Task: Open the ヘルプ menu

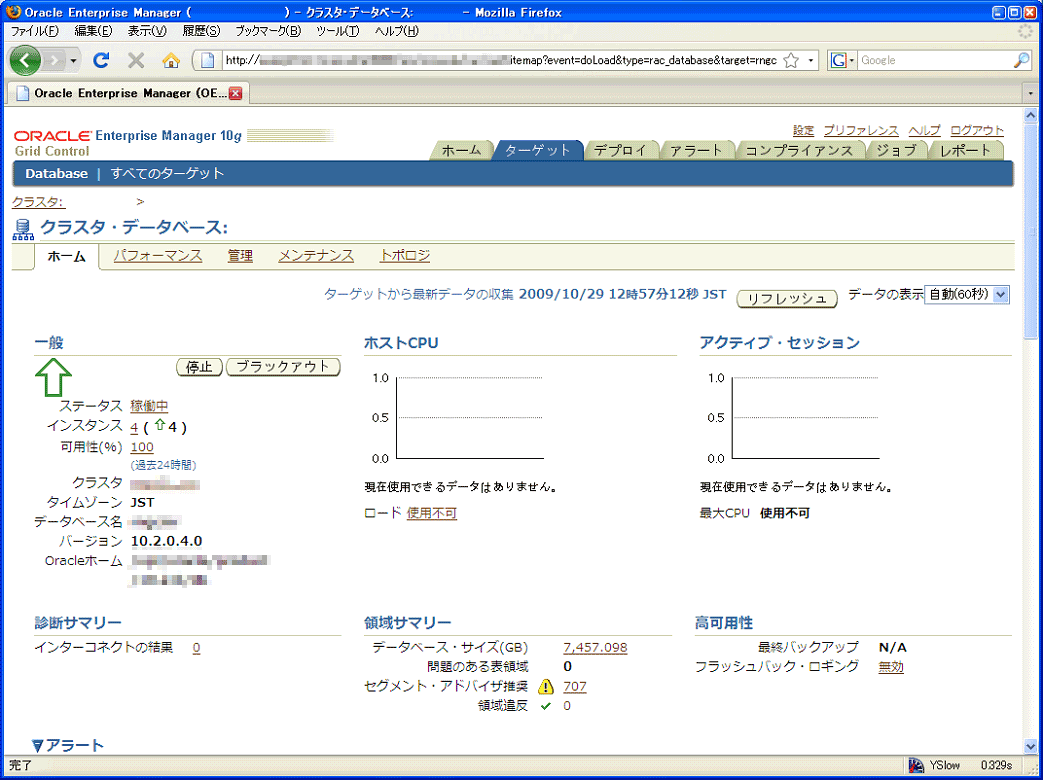Action: tap(397, 31)
